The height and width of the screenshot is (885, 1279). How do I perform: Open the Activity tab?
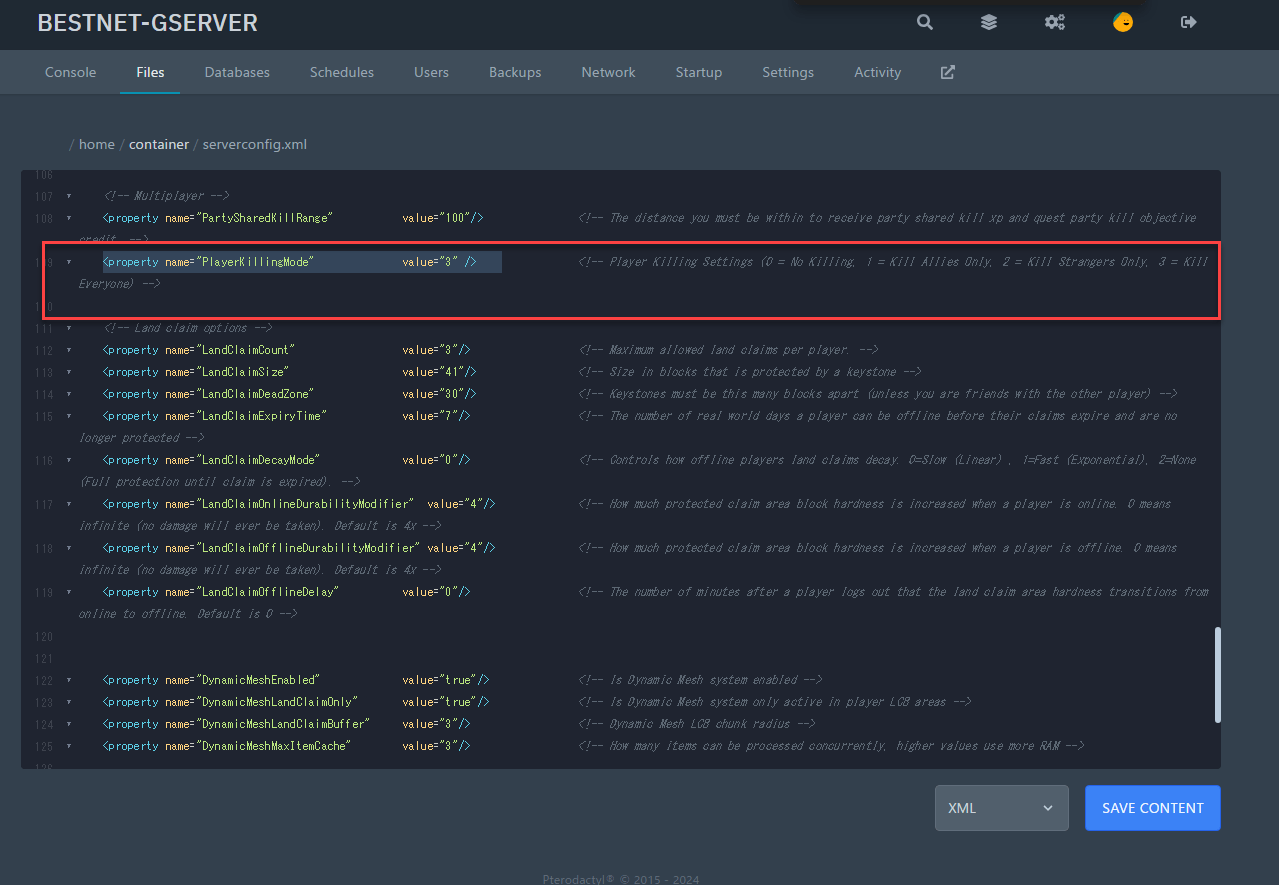pyautogui.click(x=877, y=72)
